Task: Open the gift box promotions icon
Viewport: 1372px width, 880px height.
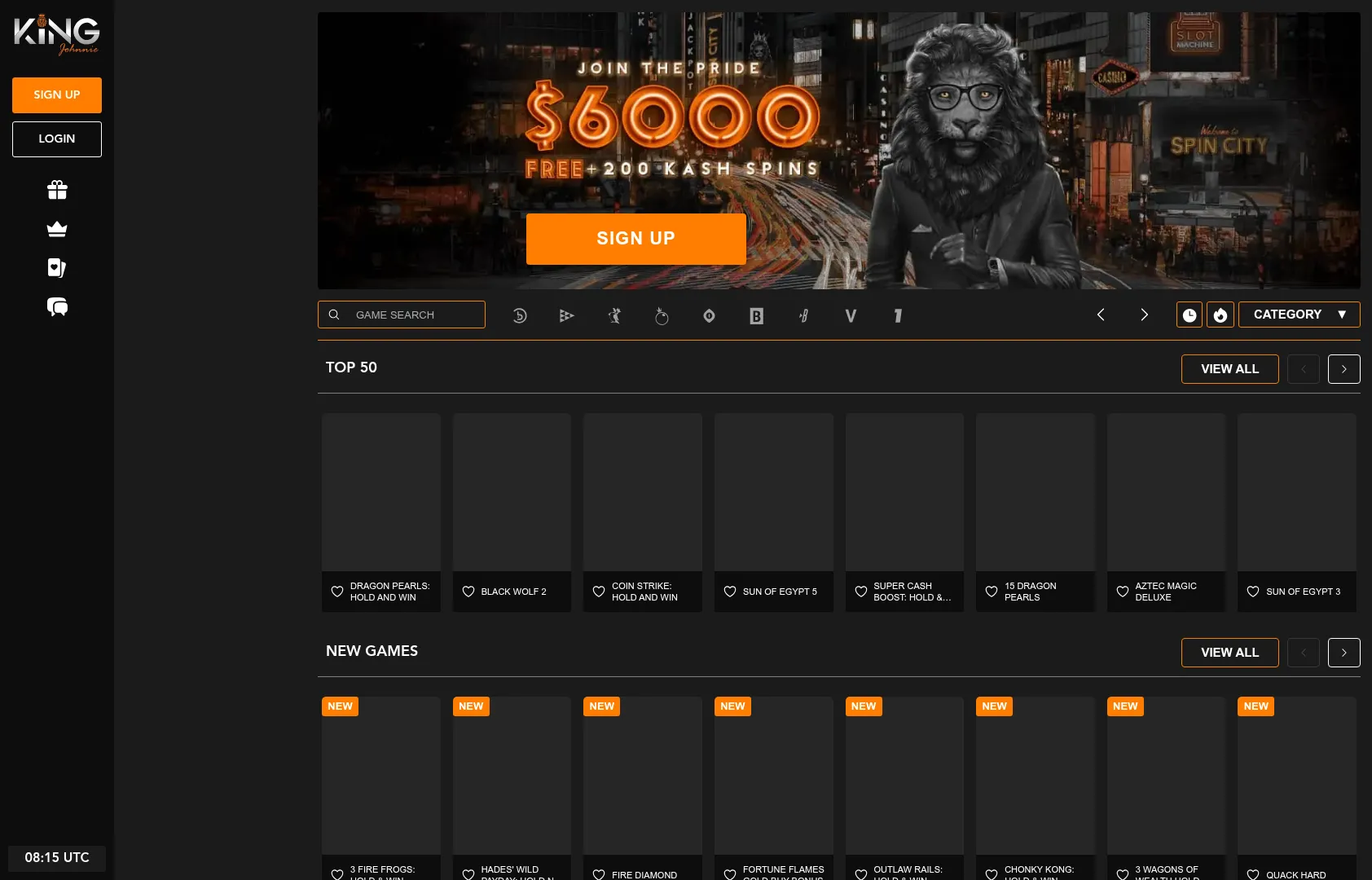Action: pos(57,190)
